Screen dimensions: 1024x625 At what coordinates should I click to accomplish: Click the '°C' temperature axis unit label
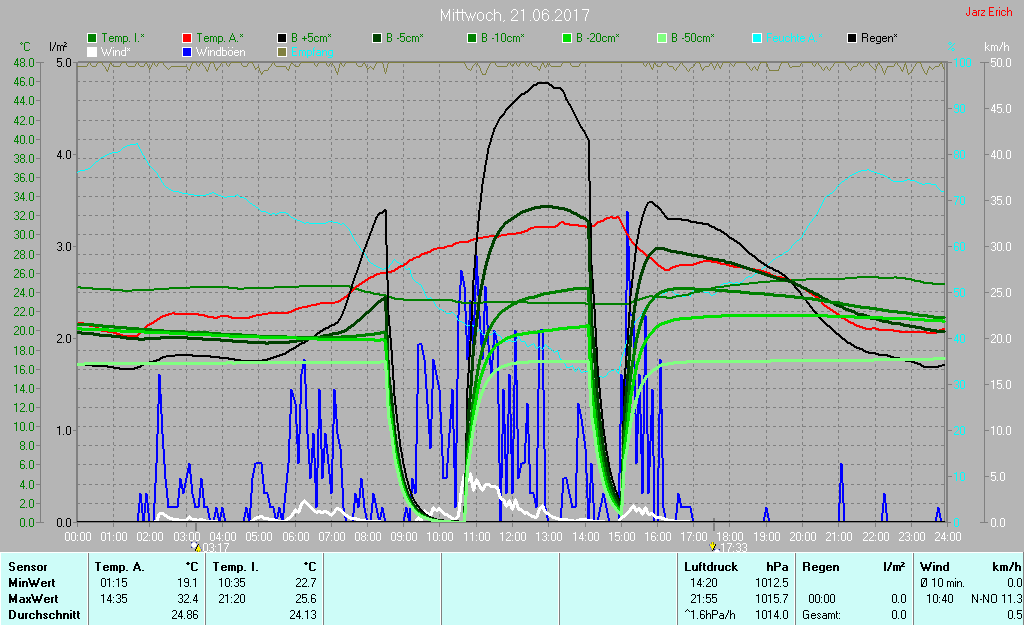[x=25, y=47]
